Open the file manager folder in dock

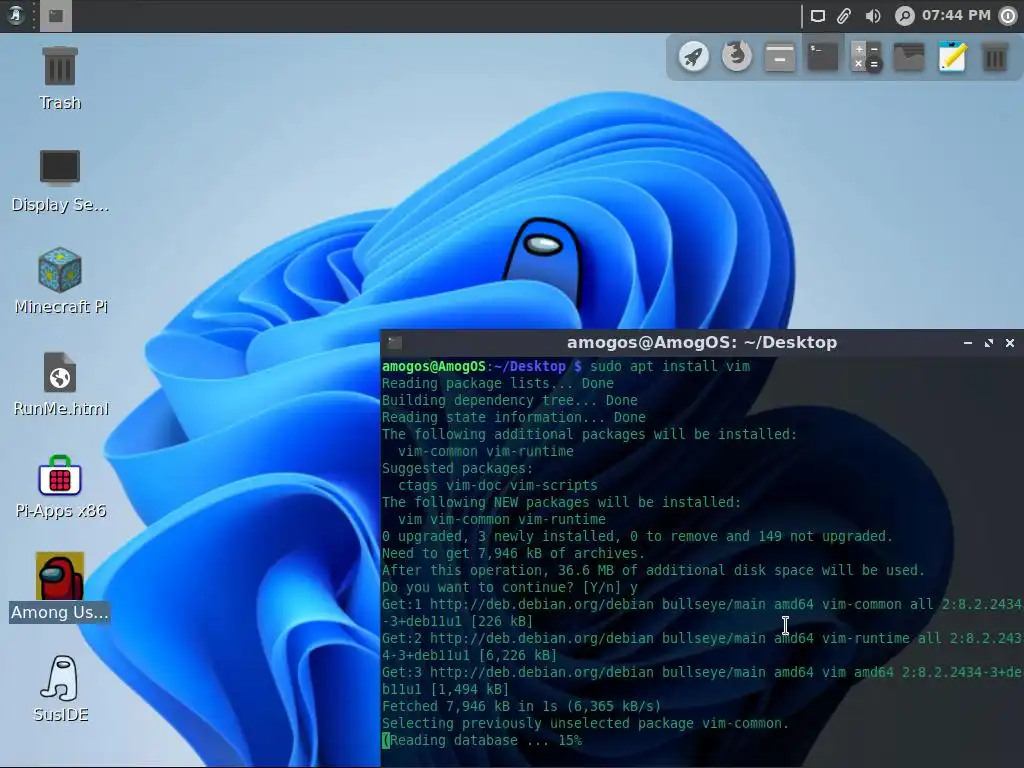[x=909, y=57]
